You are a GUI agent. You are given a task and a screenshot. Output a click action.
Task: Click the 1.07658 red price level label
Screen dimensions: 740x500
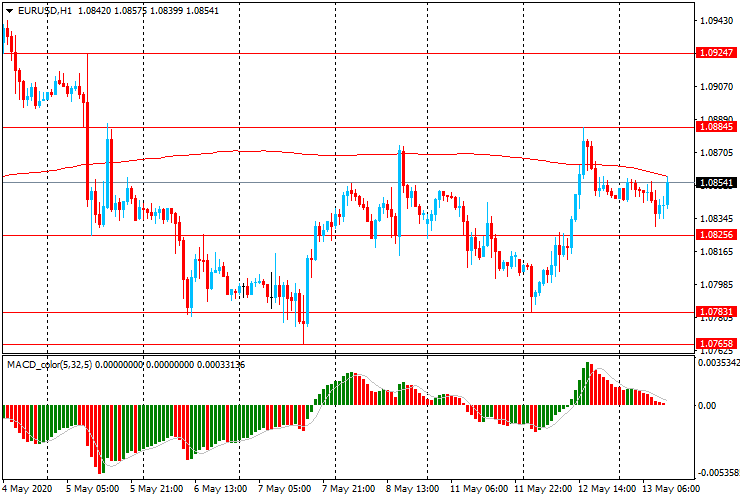[x=716, y=343]
